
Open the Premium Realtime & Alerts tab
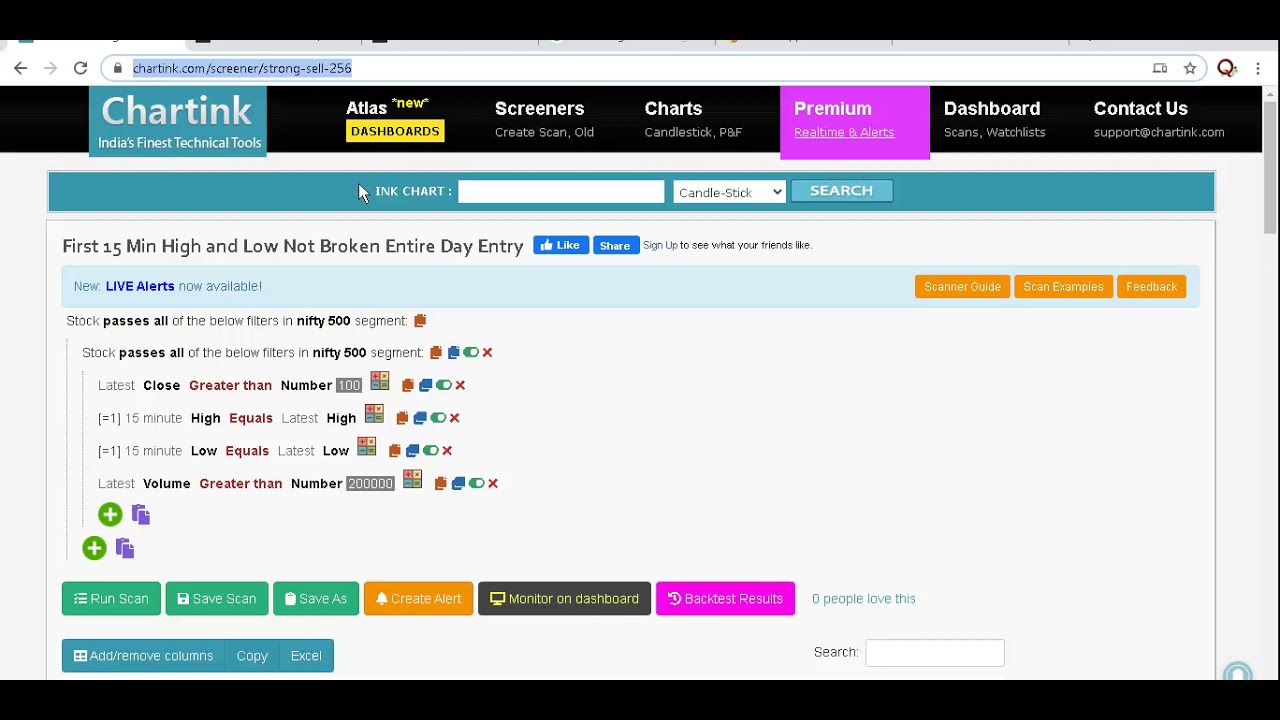pyautogui.click(x=854, y=122)
